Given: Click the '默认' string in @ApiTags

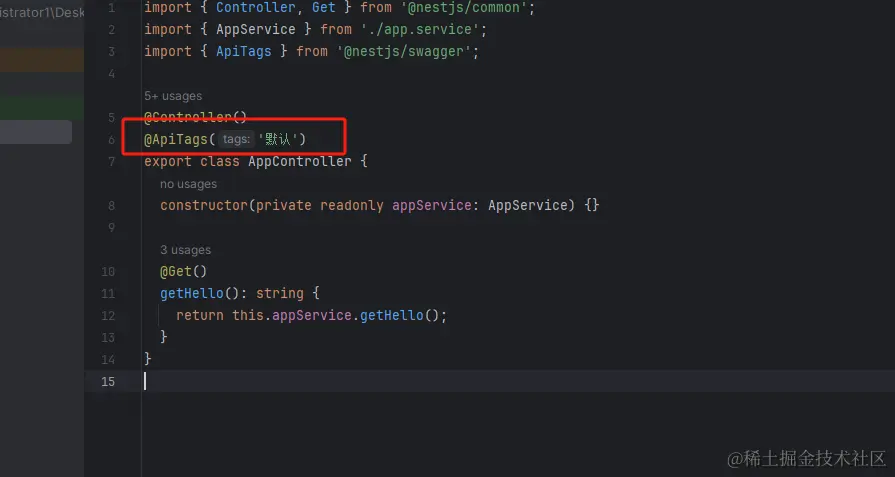Looking at the screenshot, I should tap(278, 139).
